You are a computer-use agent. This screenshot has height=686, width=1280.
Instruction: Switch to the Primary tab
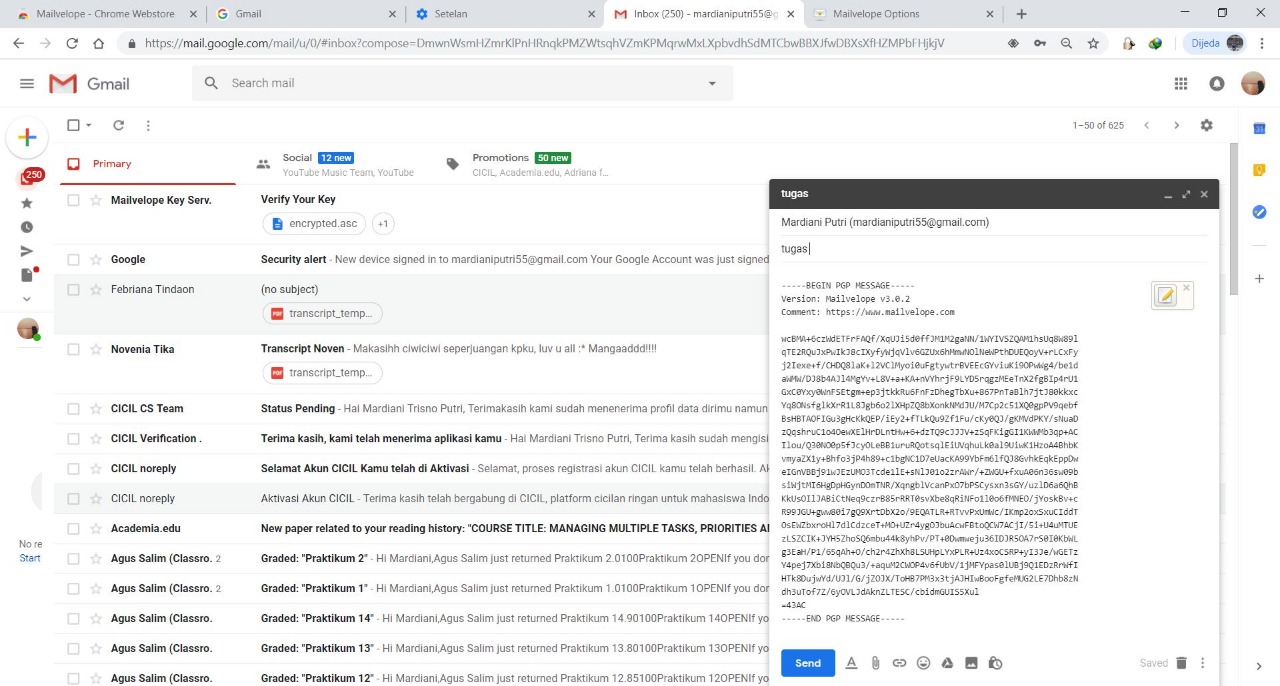148,164
